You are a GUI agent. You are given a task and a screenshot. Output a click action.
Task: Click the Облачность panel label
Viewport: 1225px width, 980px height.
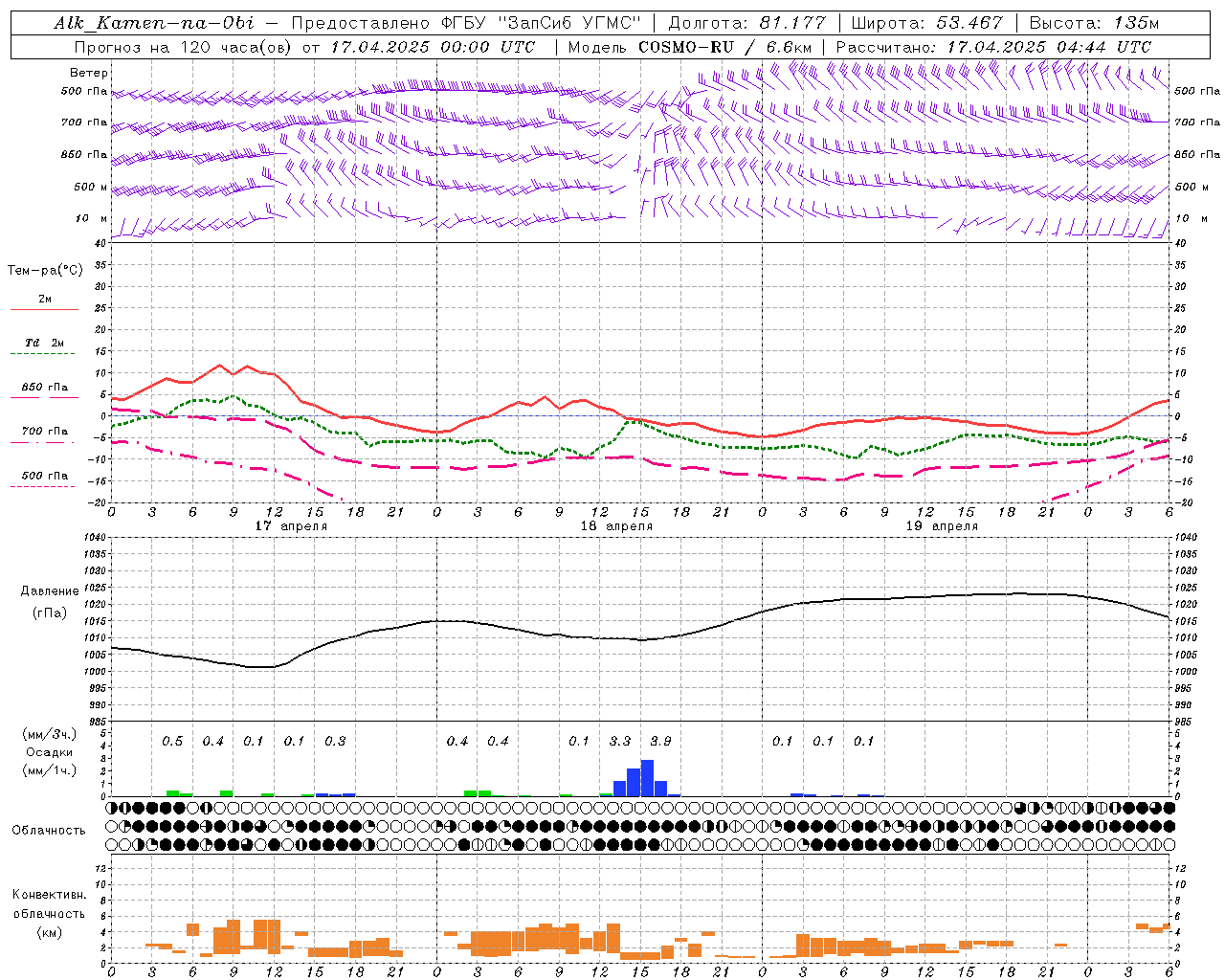click(x=49, y=830)
